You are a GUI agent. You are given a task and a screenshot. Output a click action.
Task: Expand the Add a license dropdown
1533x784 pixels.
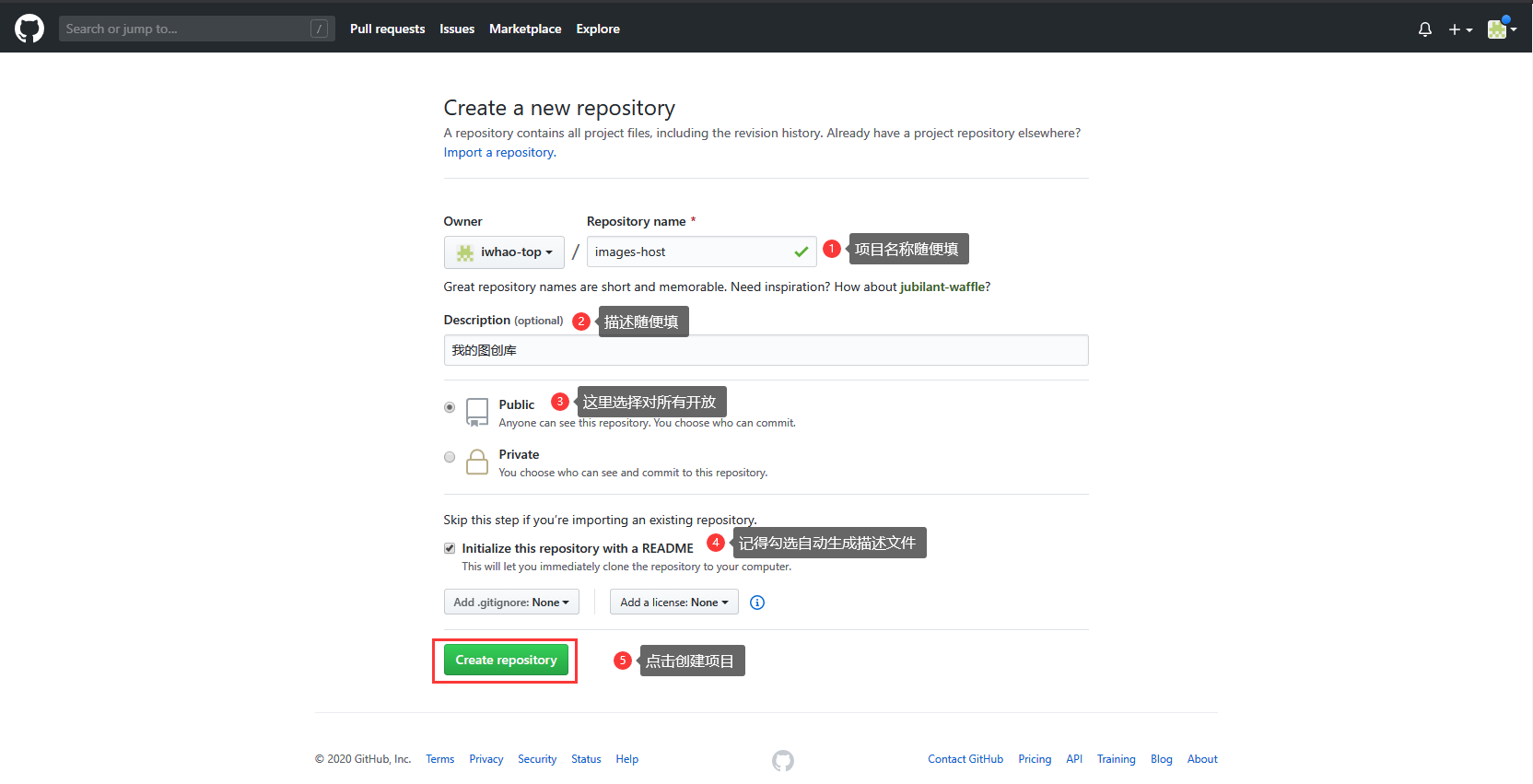click(x=674, y=603)
